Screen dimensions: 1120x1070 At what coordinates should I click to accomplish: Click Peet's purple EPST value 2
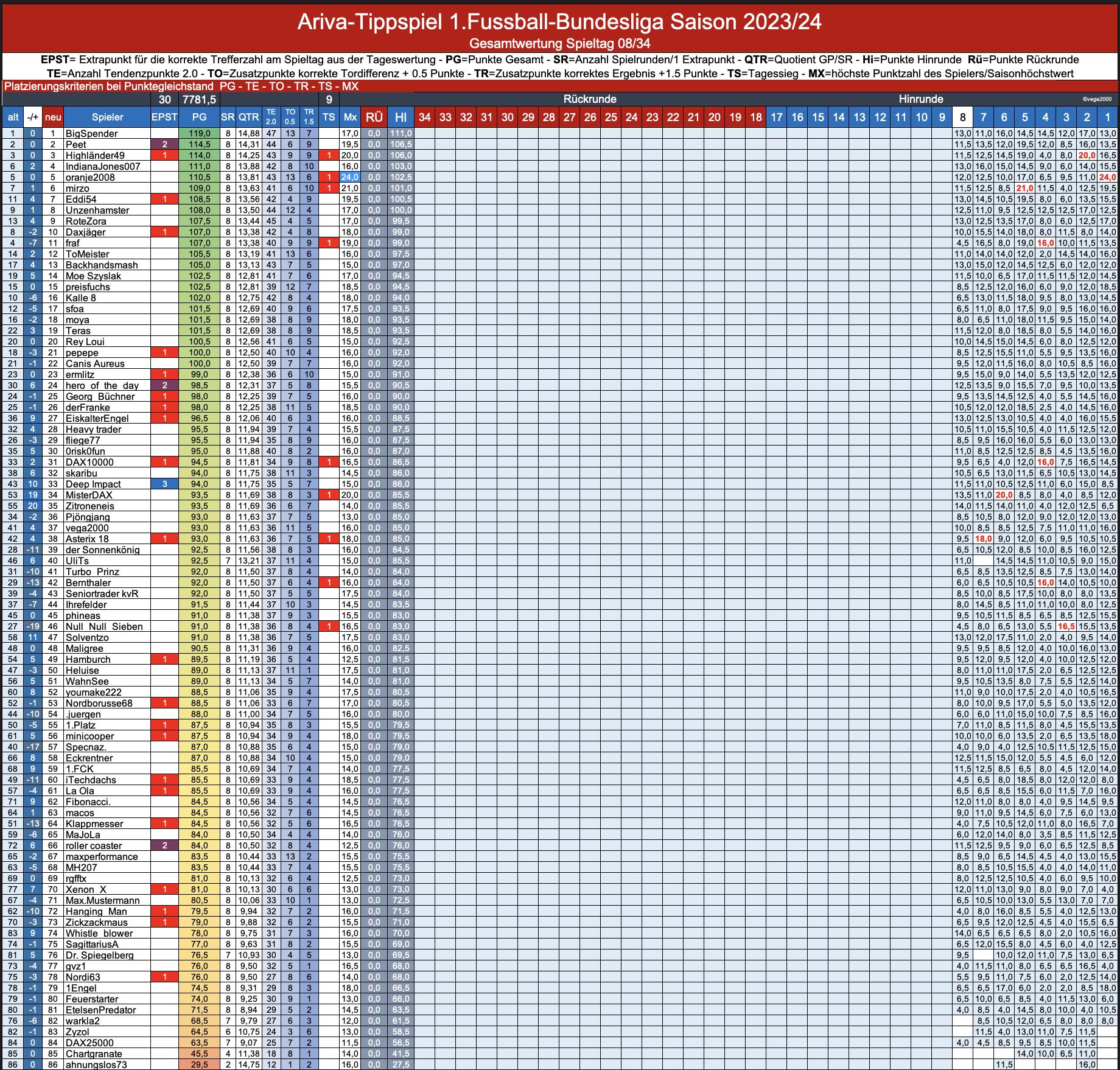(x=164, y=144)
